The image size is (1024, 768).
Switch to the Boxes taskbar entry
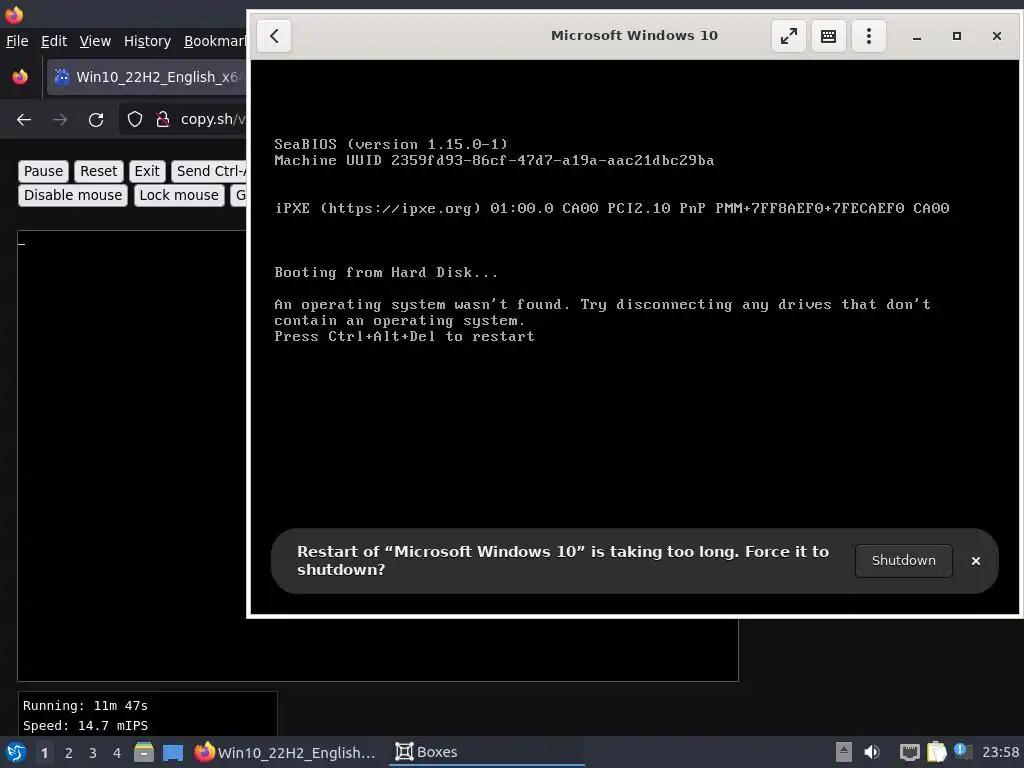coord(487,752)
